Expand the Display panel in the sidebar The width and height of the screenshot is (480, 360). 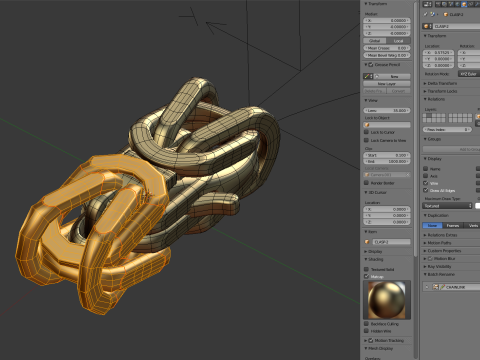tap(373, 251)
